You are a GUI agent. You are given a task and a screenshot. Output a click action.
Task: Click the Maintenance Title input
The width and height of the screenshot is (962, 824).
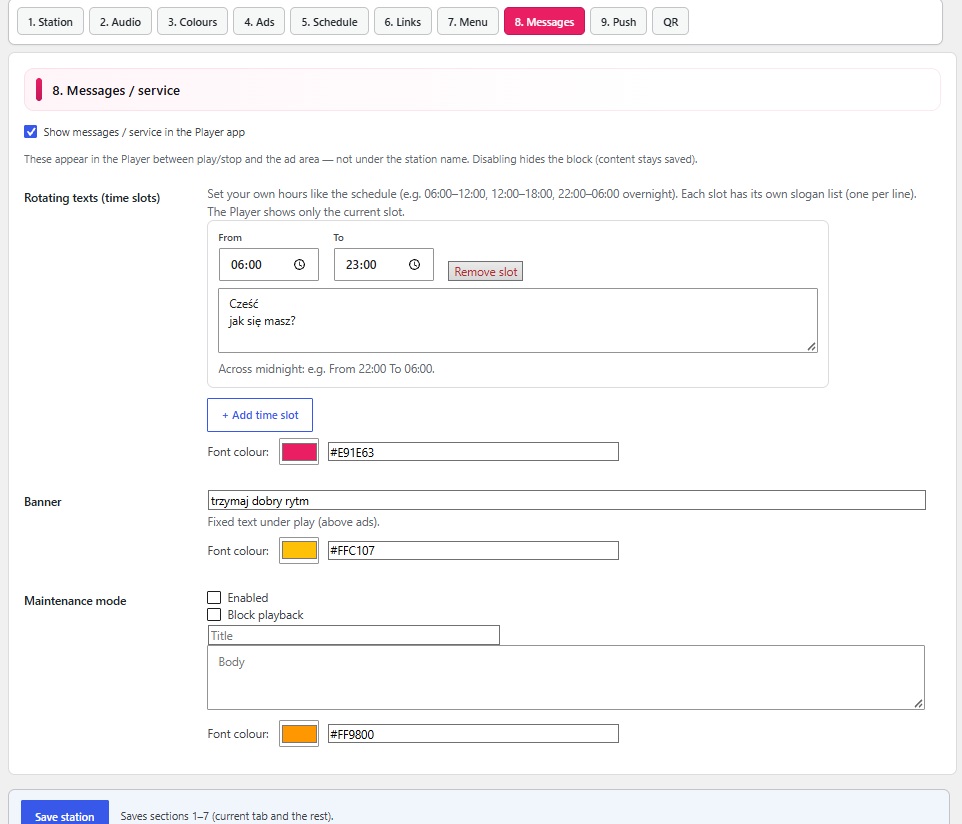pyautogui.click(x=353, y=636)
